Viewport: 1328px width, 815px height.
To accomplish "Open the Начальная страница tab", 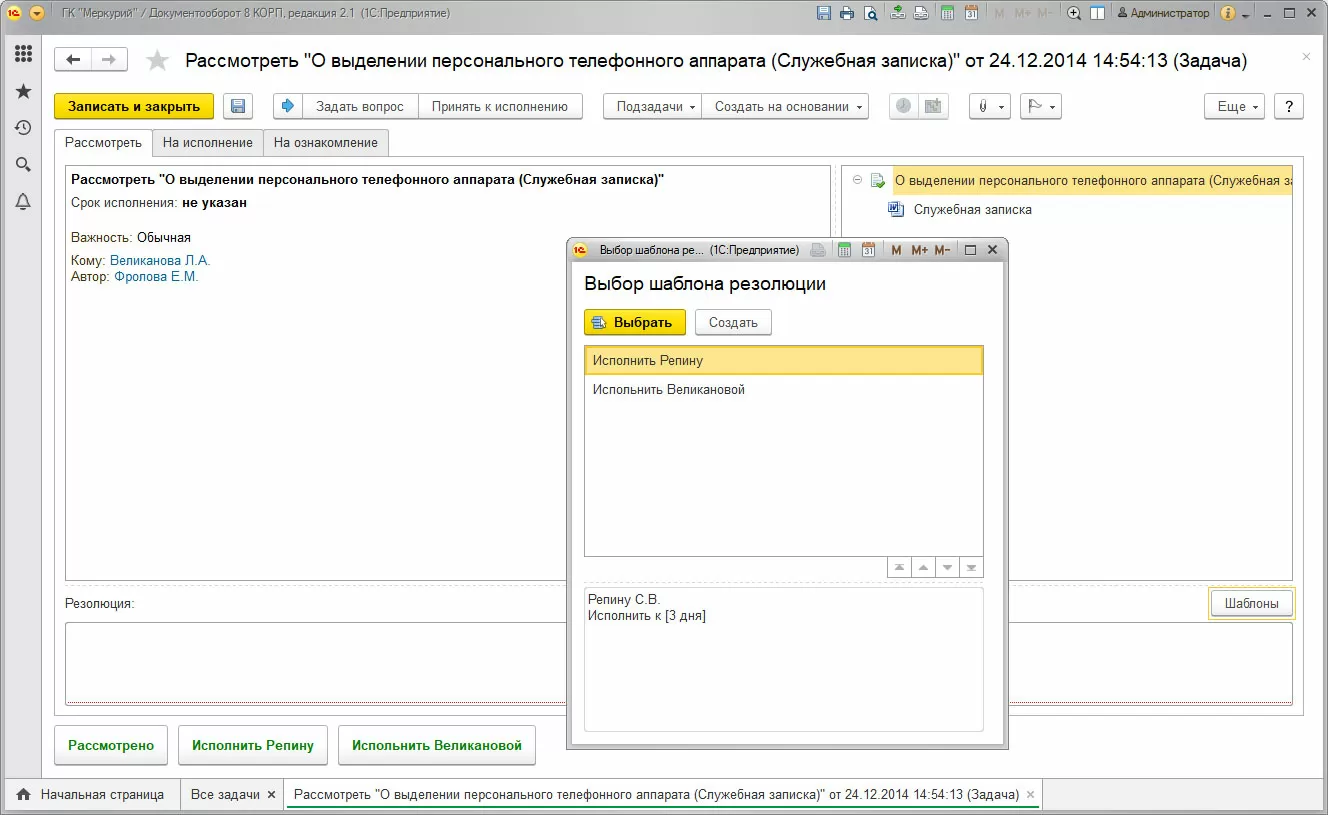I will (93, 794).
